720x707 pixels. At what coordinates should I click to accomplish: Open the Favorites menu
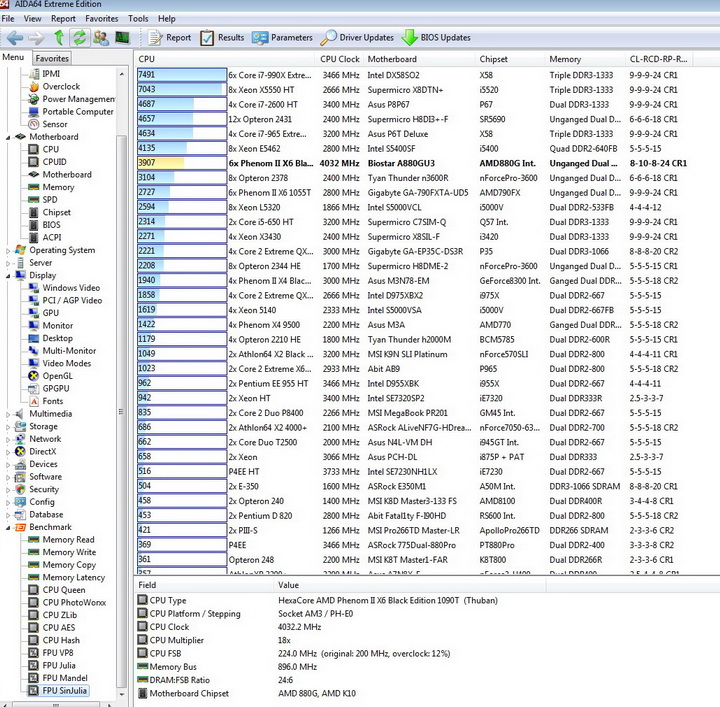pyautogui.click(x=101, y=19)
